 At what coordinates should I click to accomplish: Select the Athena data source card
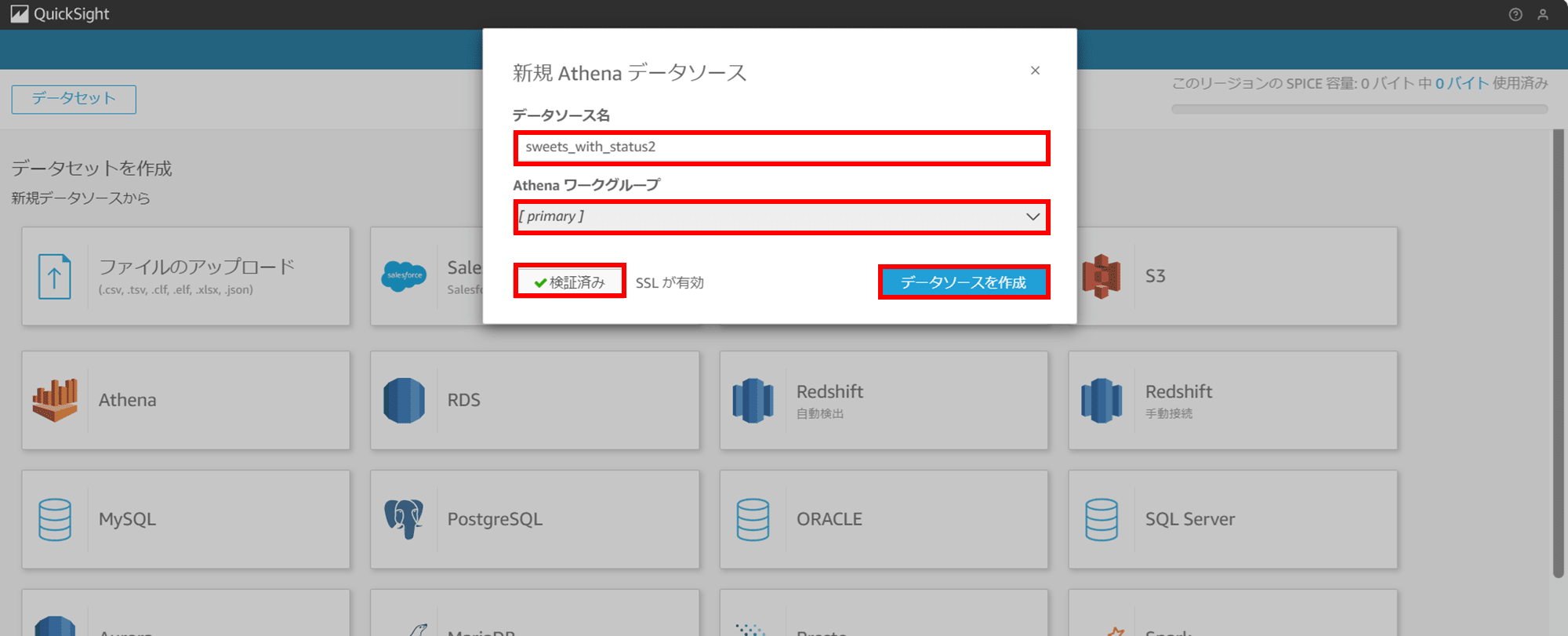(186, 400)
